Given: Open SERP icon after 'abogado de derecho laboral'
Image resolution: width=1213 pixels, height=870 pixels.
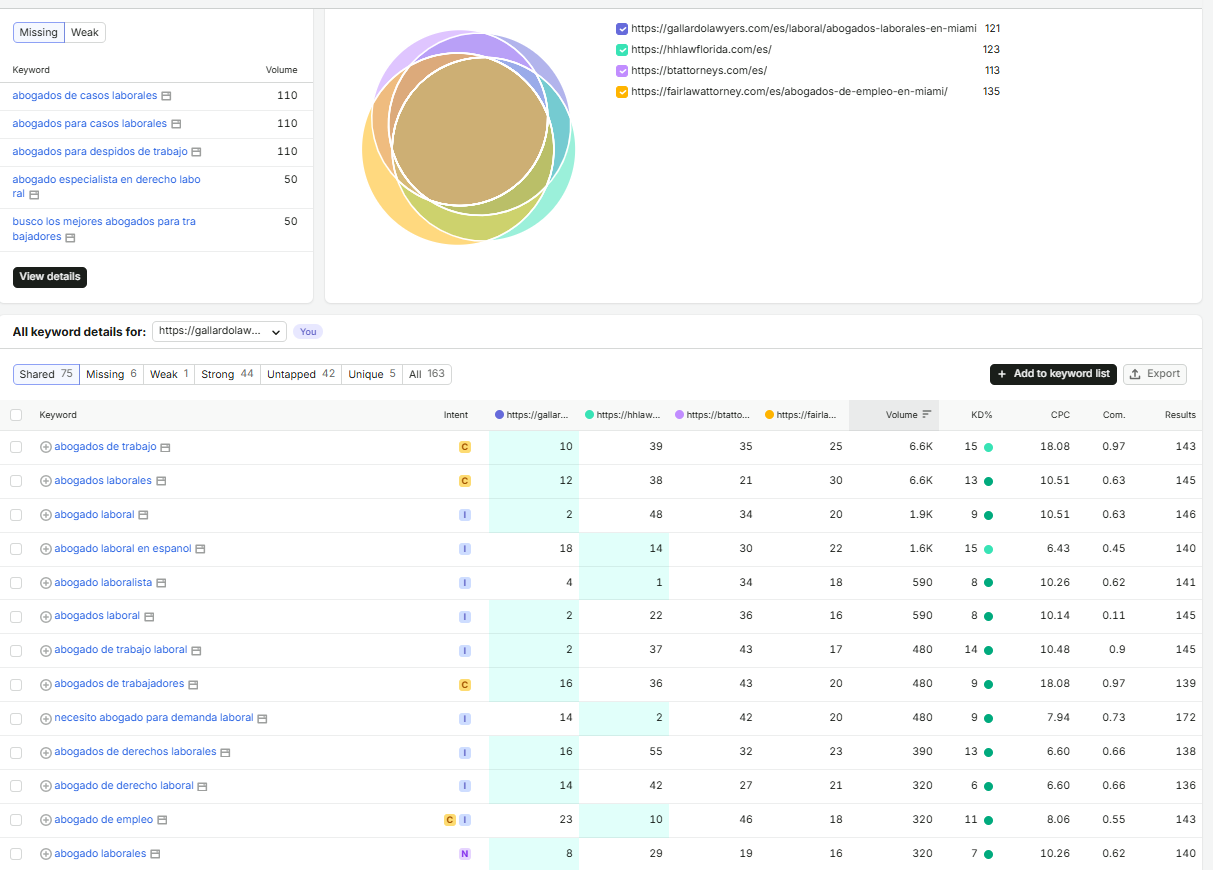Looking at the screenshot, I should pos(202,786).
